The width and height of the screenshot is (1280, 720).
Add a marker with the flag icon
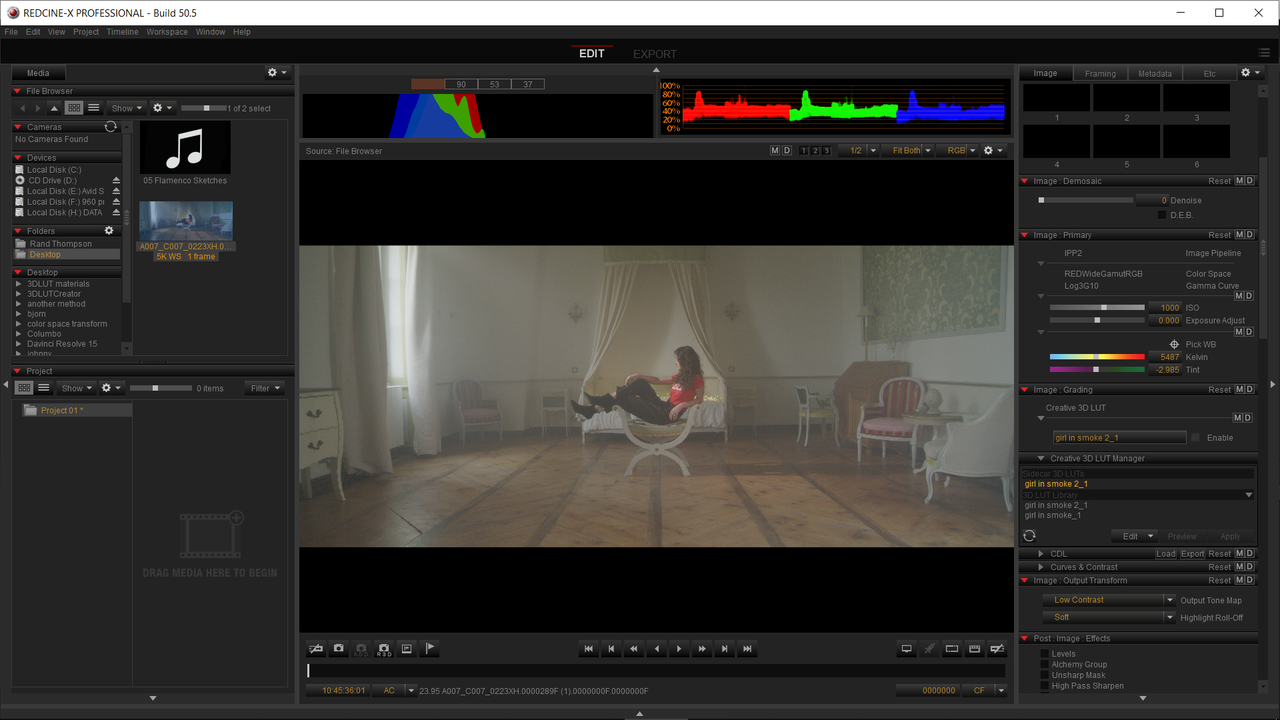tap(430, 649)
